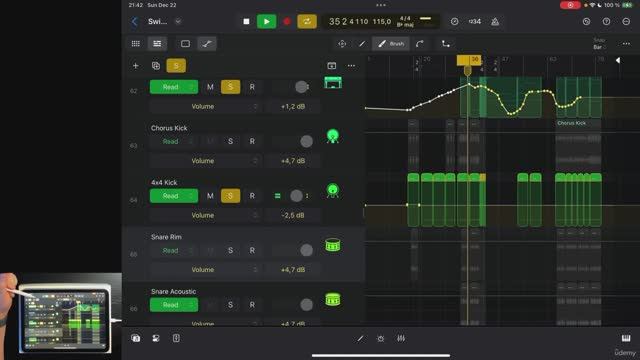The height and width of the screenshot is (360, 640).
Task: Open the position and tempo display
Action: 382,22
